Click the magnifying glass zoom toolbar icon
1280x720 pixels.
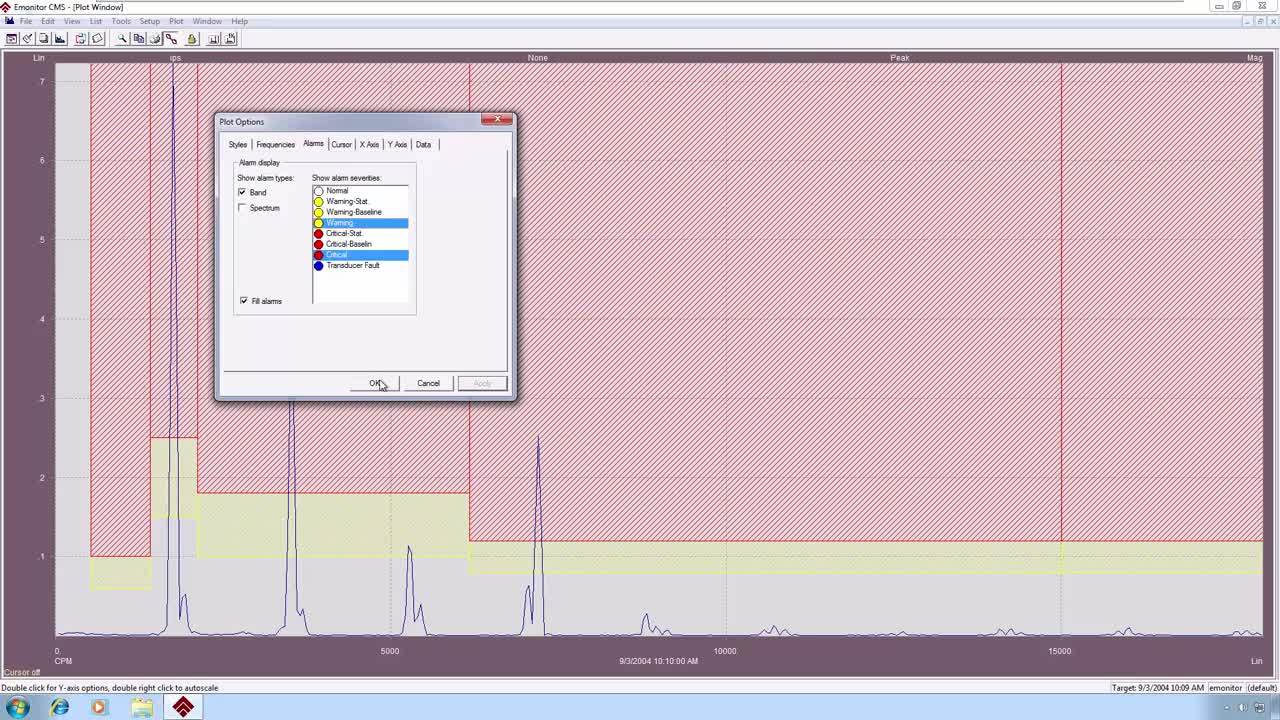pyautogui.click(x=122, y=39)
